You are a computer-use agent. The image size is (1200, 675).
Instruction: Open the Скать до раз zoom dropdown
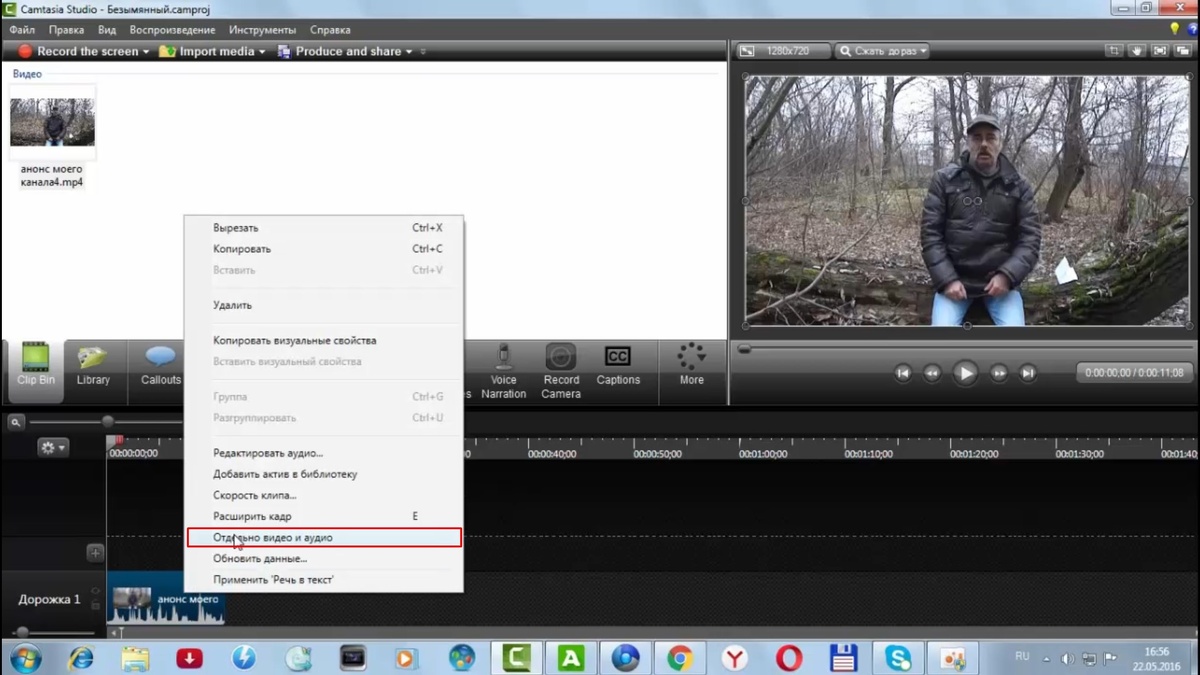[882, 51]
